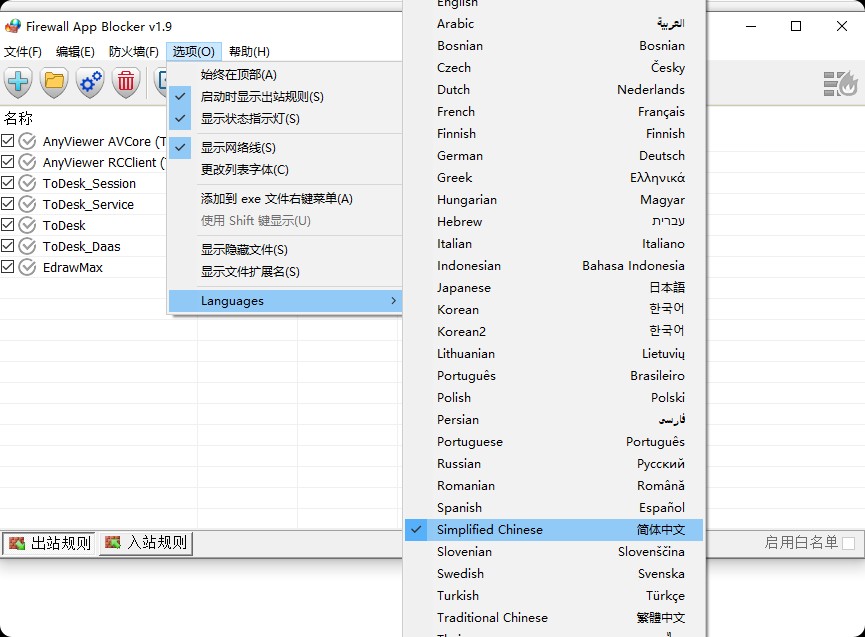Click the Firewall App Blocker title bar icon
865x637 pixels.
coord(12,28)
